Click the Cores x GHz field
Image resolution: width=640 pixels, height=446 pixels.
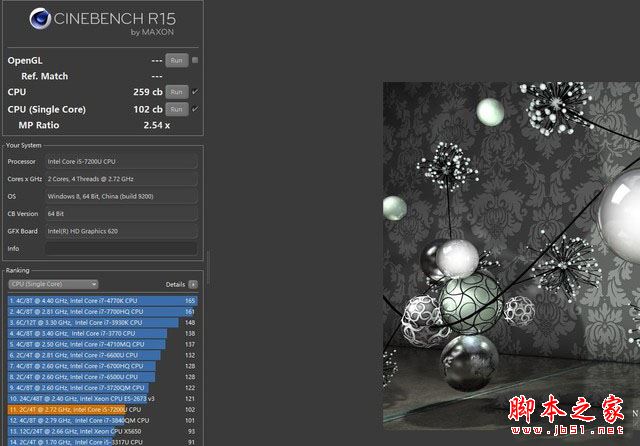point(121,179)
